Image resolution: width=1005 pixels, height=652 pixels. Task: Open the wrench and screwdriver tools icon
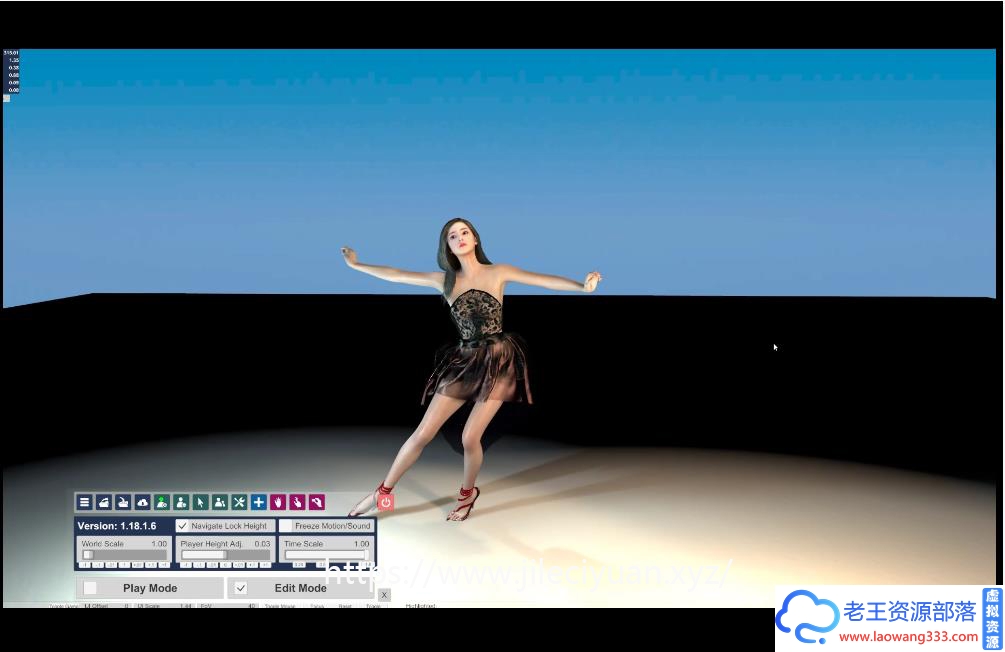tap(239, 502)
